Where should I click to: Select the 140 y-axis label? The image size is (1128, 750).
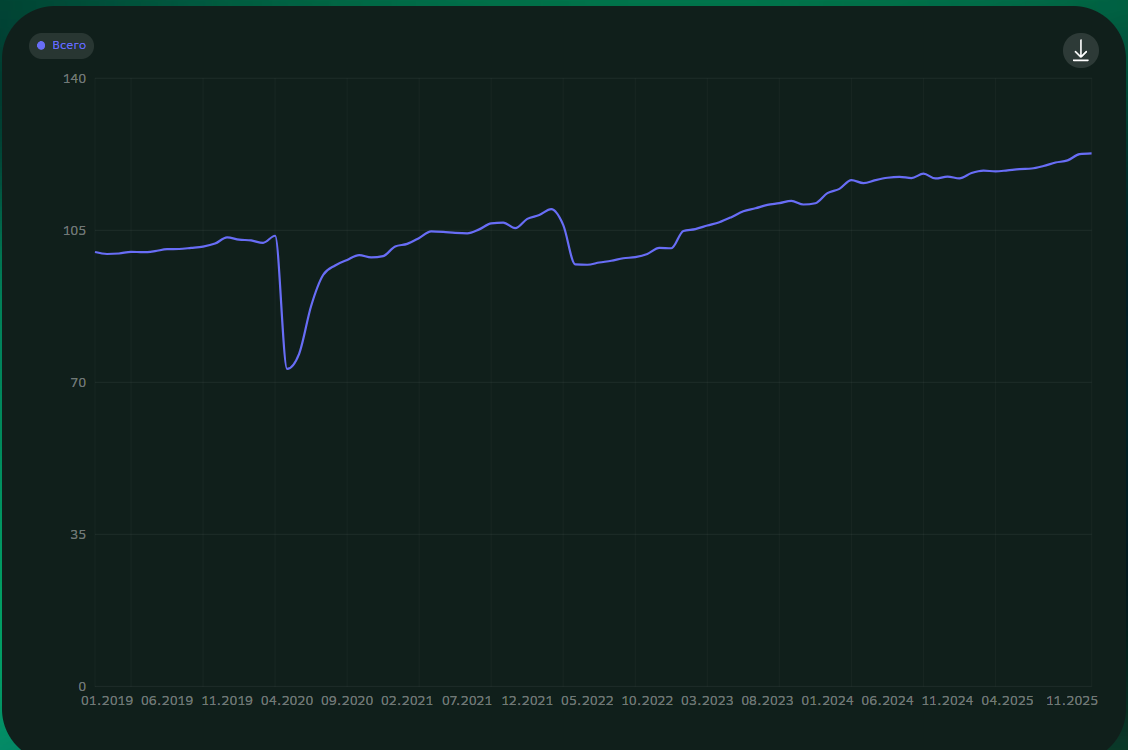pos(75,78)
